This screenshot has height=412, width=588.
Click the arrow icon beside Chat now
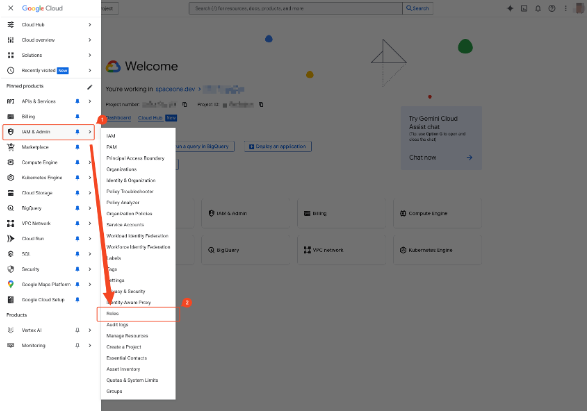pyautogui.click(x=469, y=157)
